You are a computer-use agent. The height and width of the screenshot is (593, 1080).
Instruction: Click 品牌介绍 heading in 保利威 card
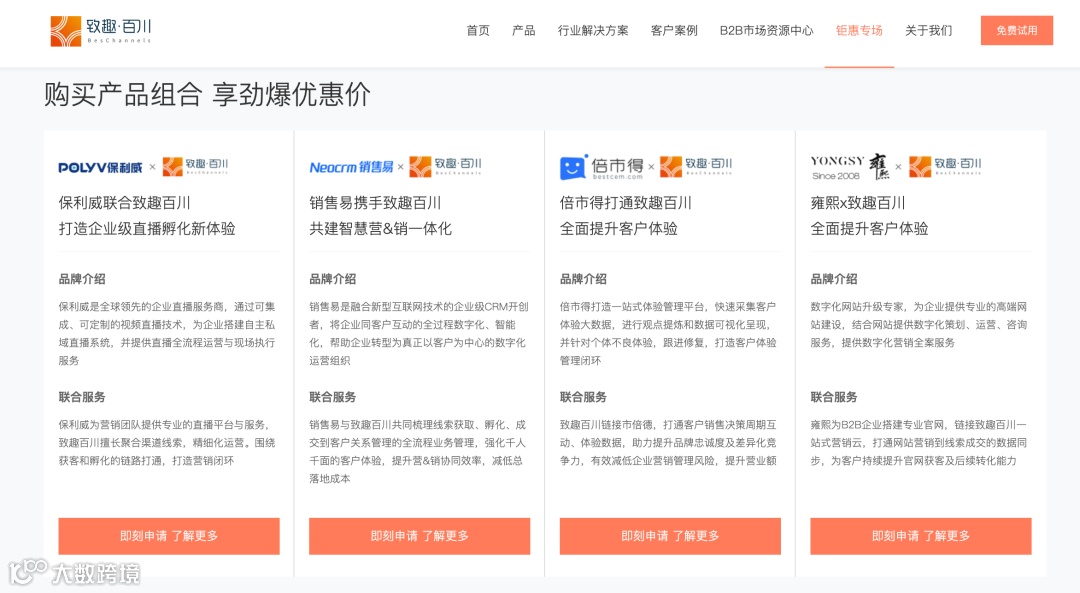[82, 279]
